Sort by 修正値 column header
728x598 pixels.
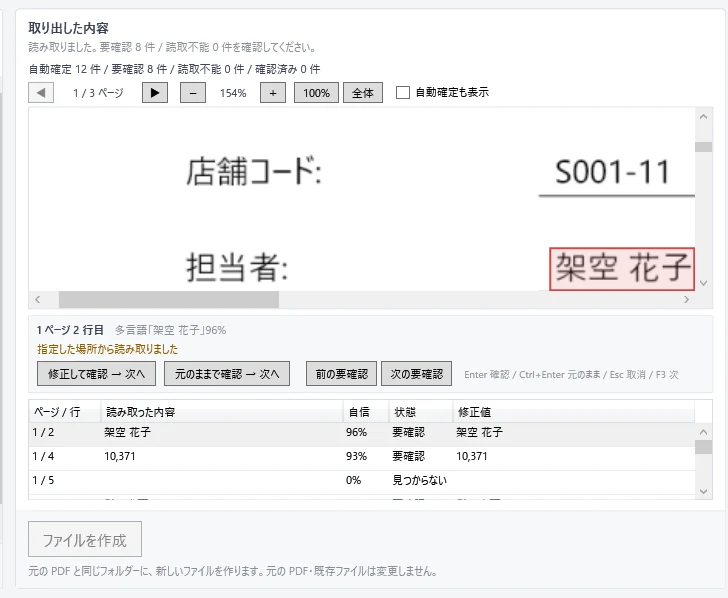(573, 412)
